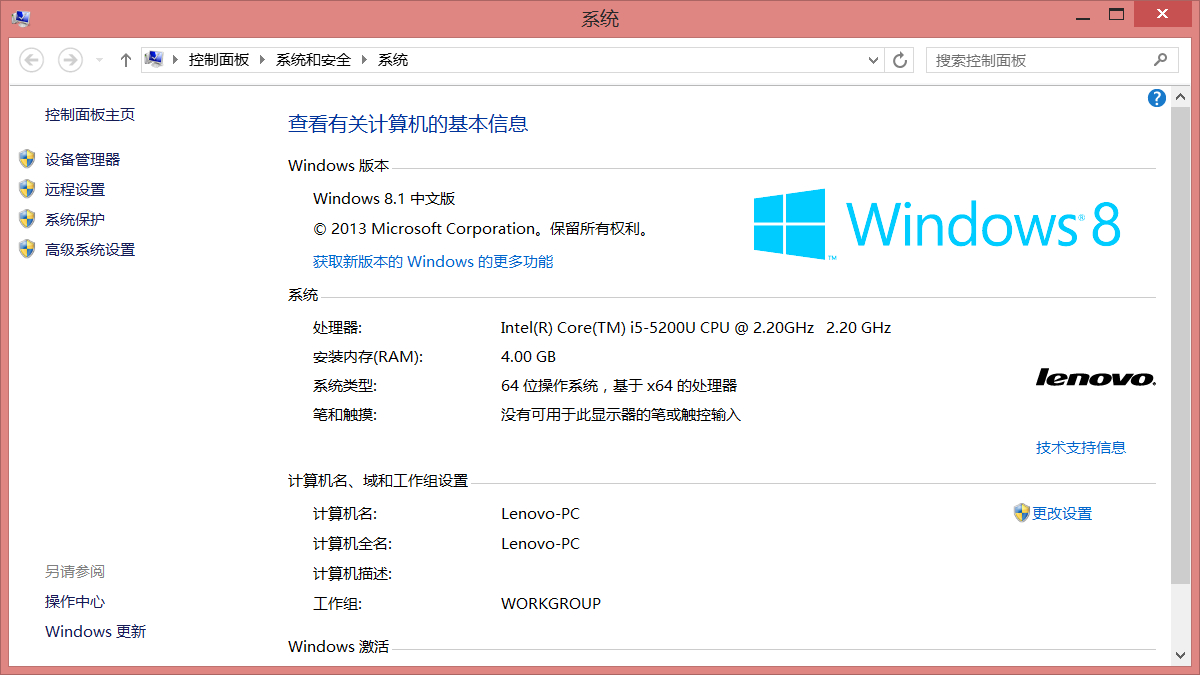Click 获取新版本的 Windows 的更多功能 link

433,262
